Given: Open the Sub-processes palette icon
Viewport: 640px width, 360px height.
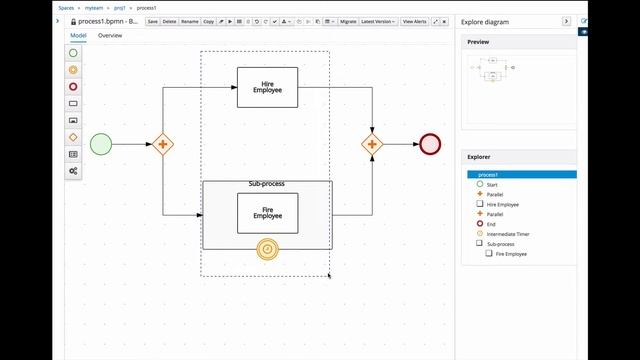Looking at the screenshot, I should click(73, 120).
